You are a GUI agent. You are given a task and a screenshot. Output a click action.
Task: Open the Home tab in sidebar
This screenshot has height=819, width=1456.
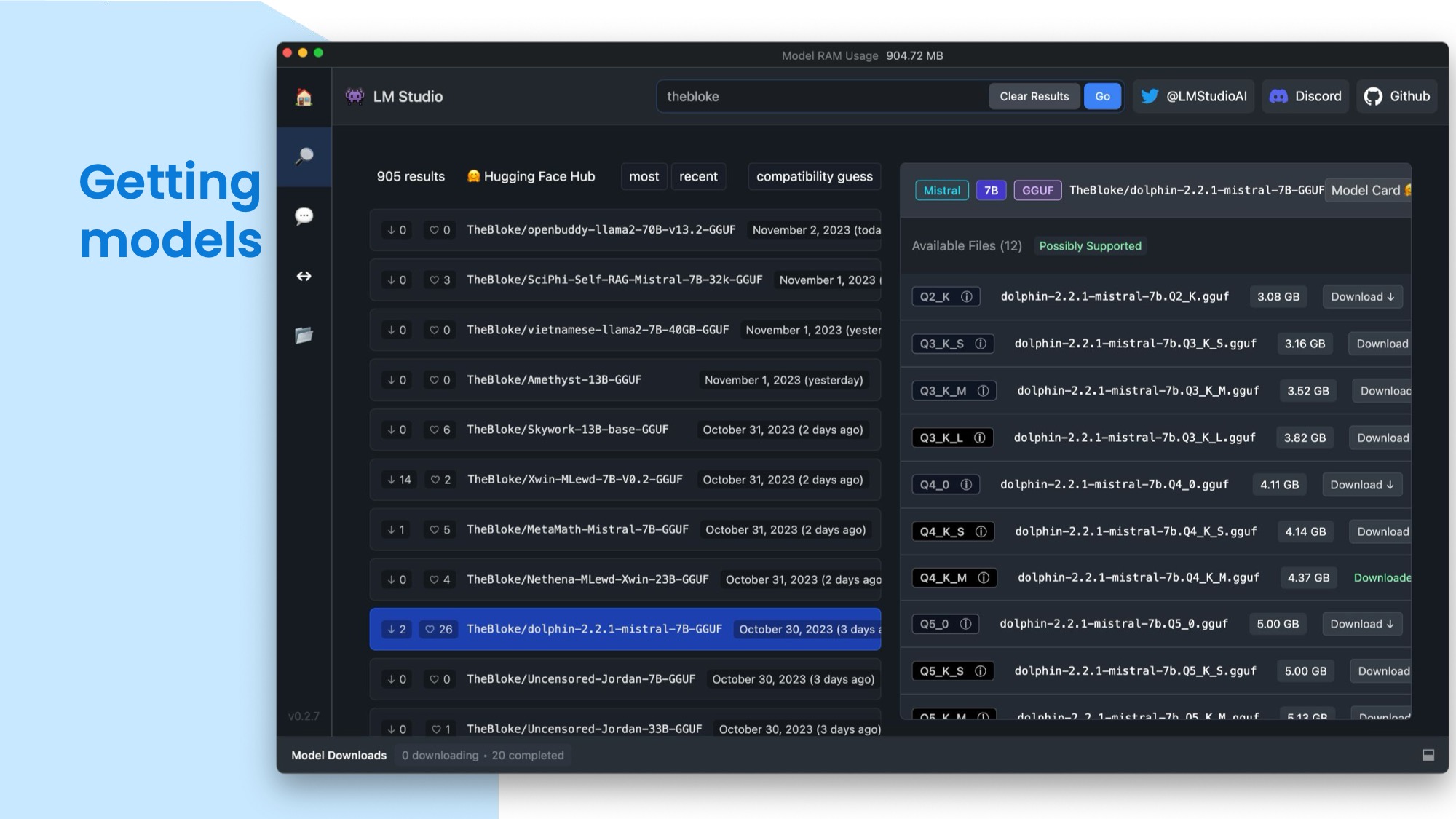click(304, 97)
